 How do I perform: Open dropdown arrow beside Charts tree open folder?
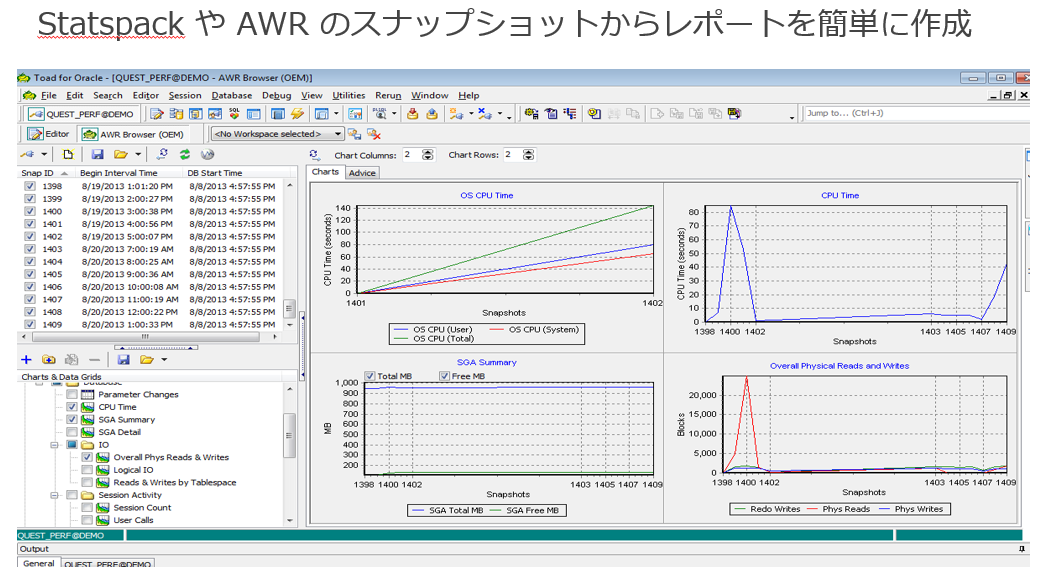click(164, 360)
